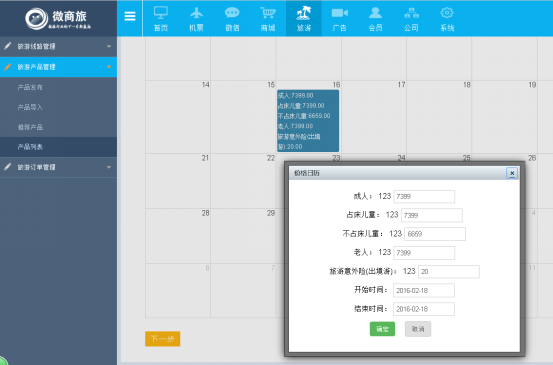Screen dimensions: 553x365
Task: Select the price block on day 16
Action: point(308,121)
